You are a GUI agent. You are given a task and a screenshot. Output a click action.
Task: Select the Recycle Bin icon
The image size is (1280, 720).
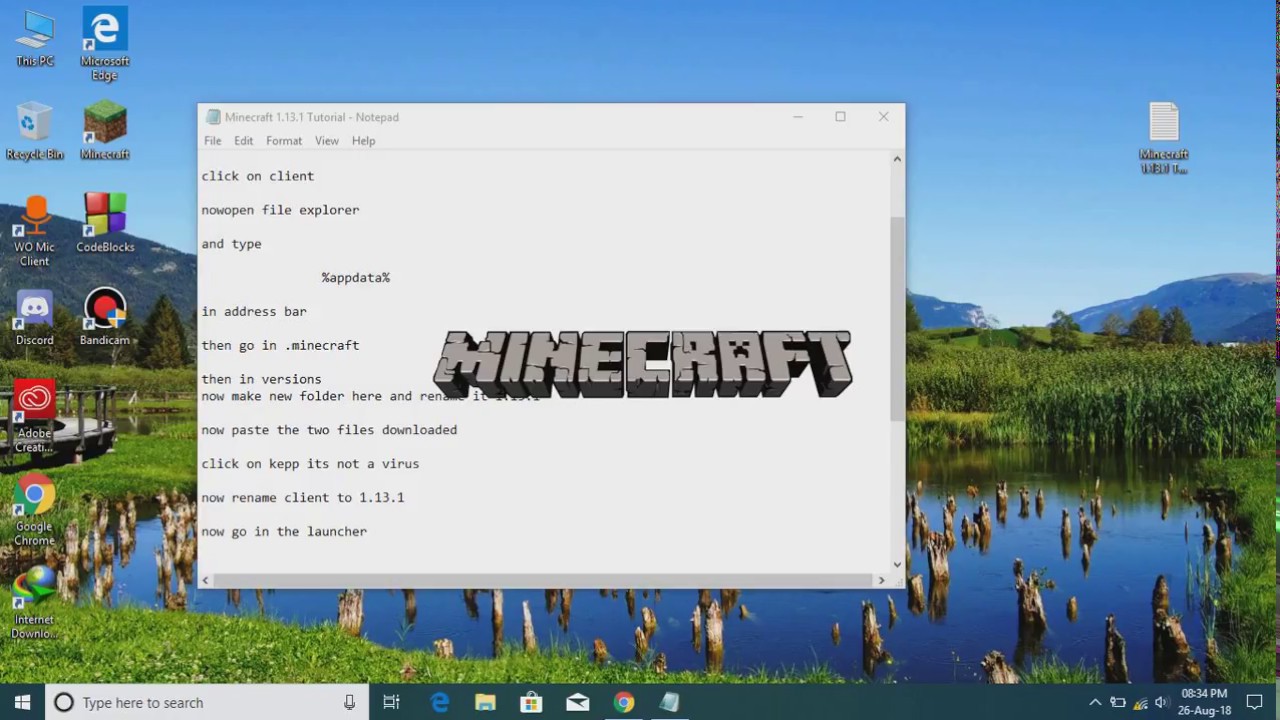tap(34, 130)
